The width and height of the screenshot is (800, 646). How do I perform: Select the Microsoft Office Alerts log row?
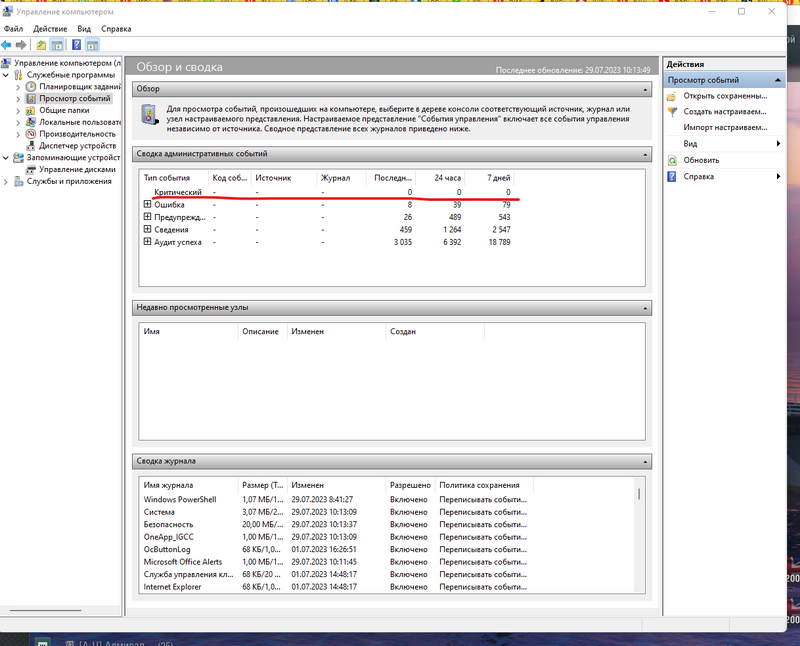point(336,562)
